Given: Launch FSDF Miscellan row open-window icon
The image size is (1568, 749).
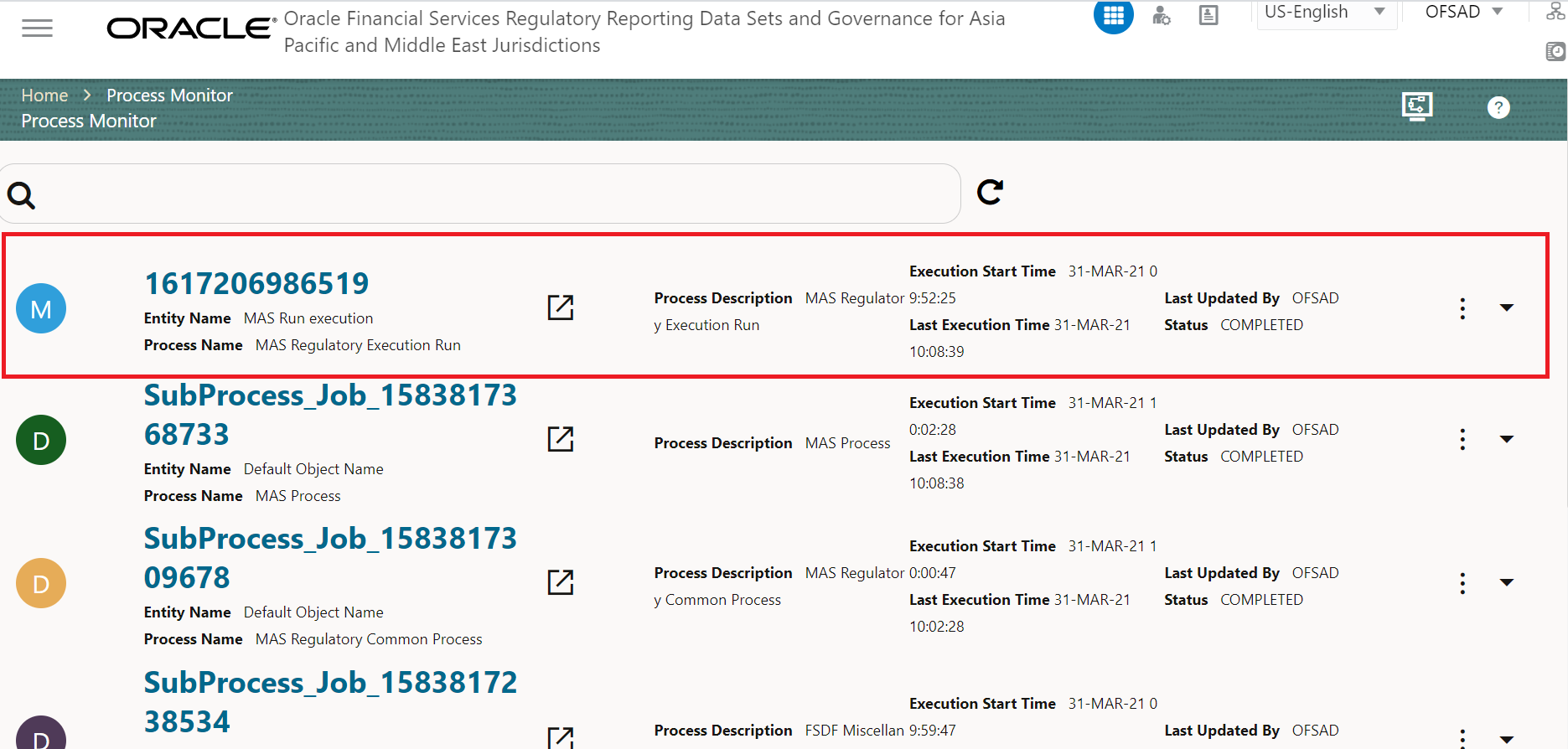Looking at the screenshot, I should click(561, 737).
